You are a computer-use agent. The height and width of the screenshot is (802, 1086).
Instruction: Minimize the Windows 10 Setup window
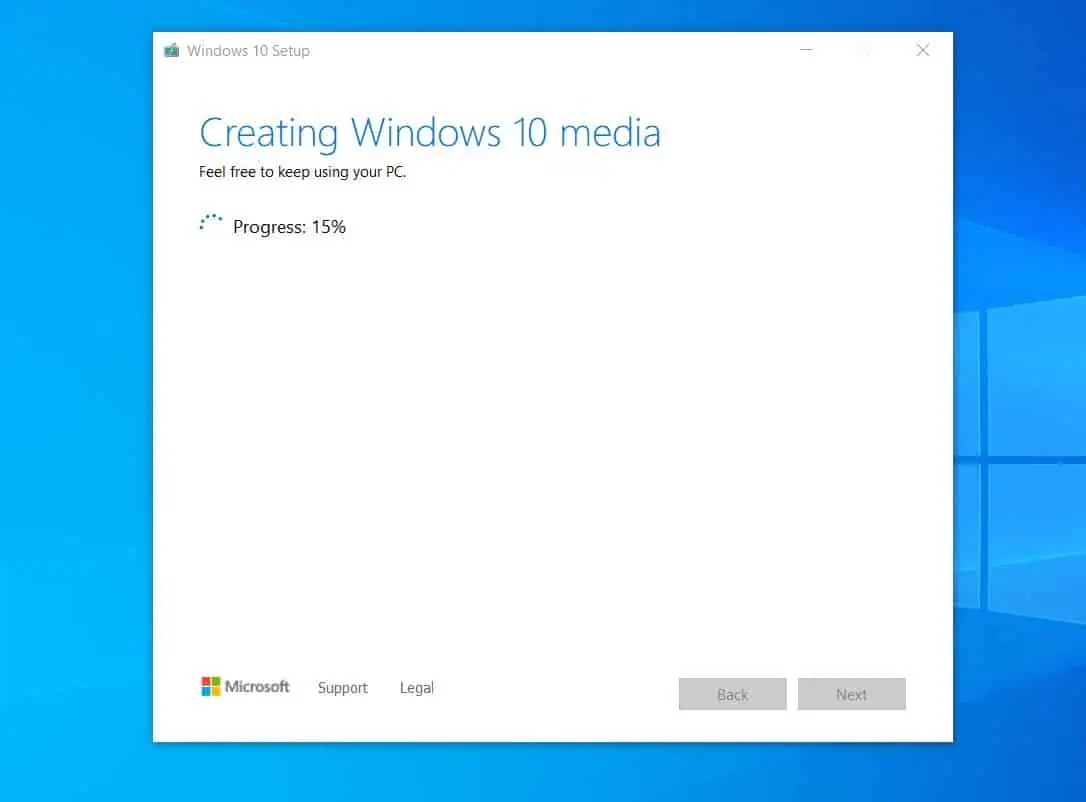point(805,50)
